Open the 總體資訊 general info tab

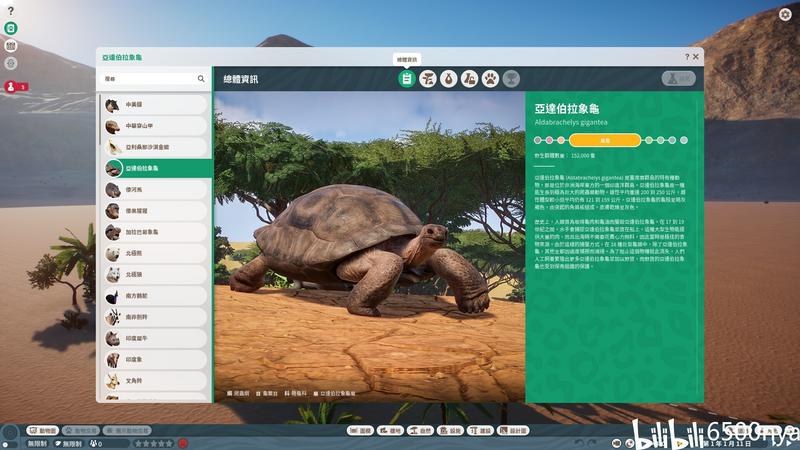pos(407,79)
